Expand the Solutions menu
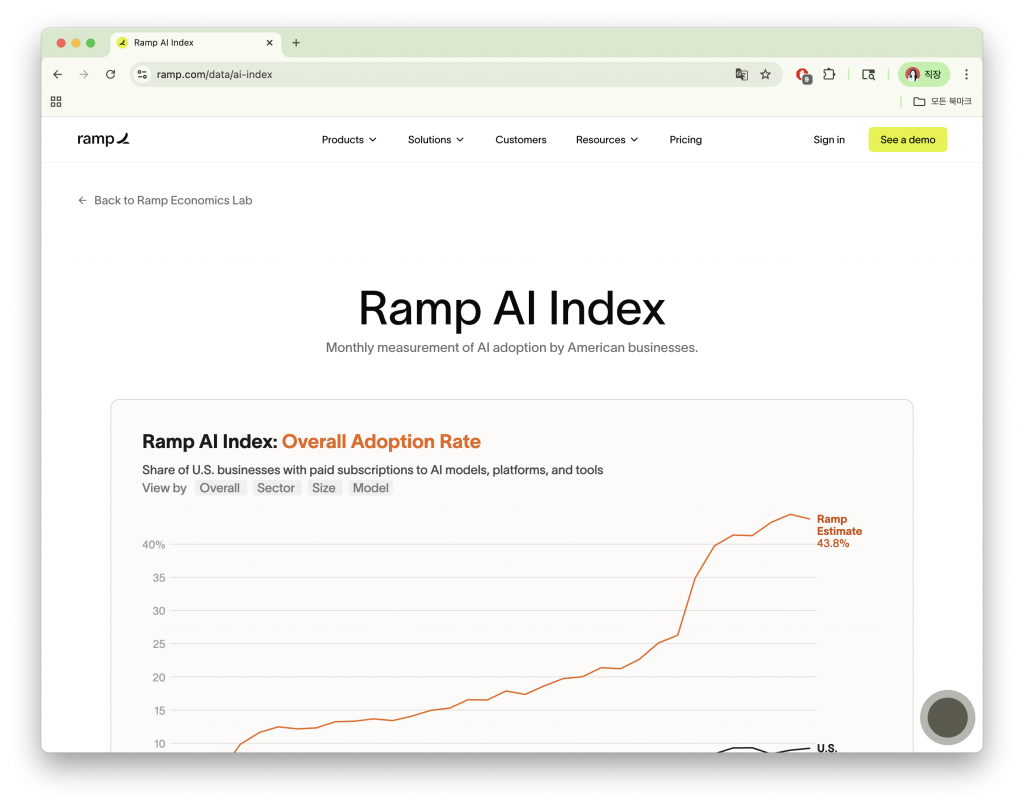The height and width of the screenshot is (807, 1024). 436,140
